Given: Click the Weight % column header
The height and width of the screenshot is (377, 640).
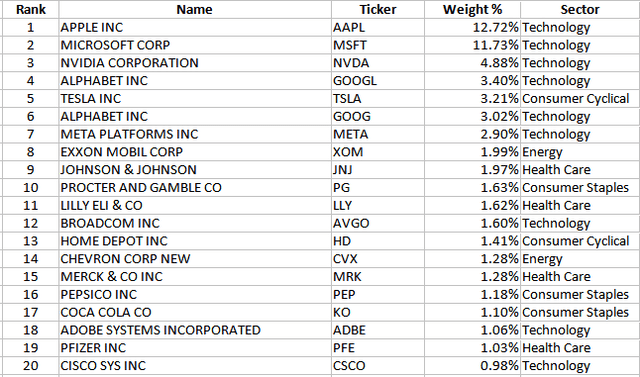Looking at the screenshot, I should (x=472, y=9).
